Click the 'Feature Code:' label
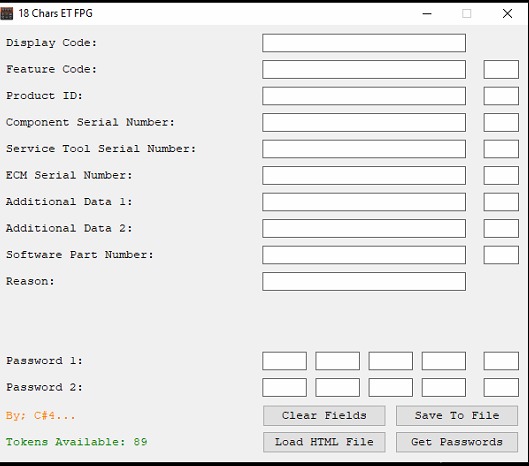 [x=51, y=69]
